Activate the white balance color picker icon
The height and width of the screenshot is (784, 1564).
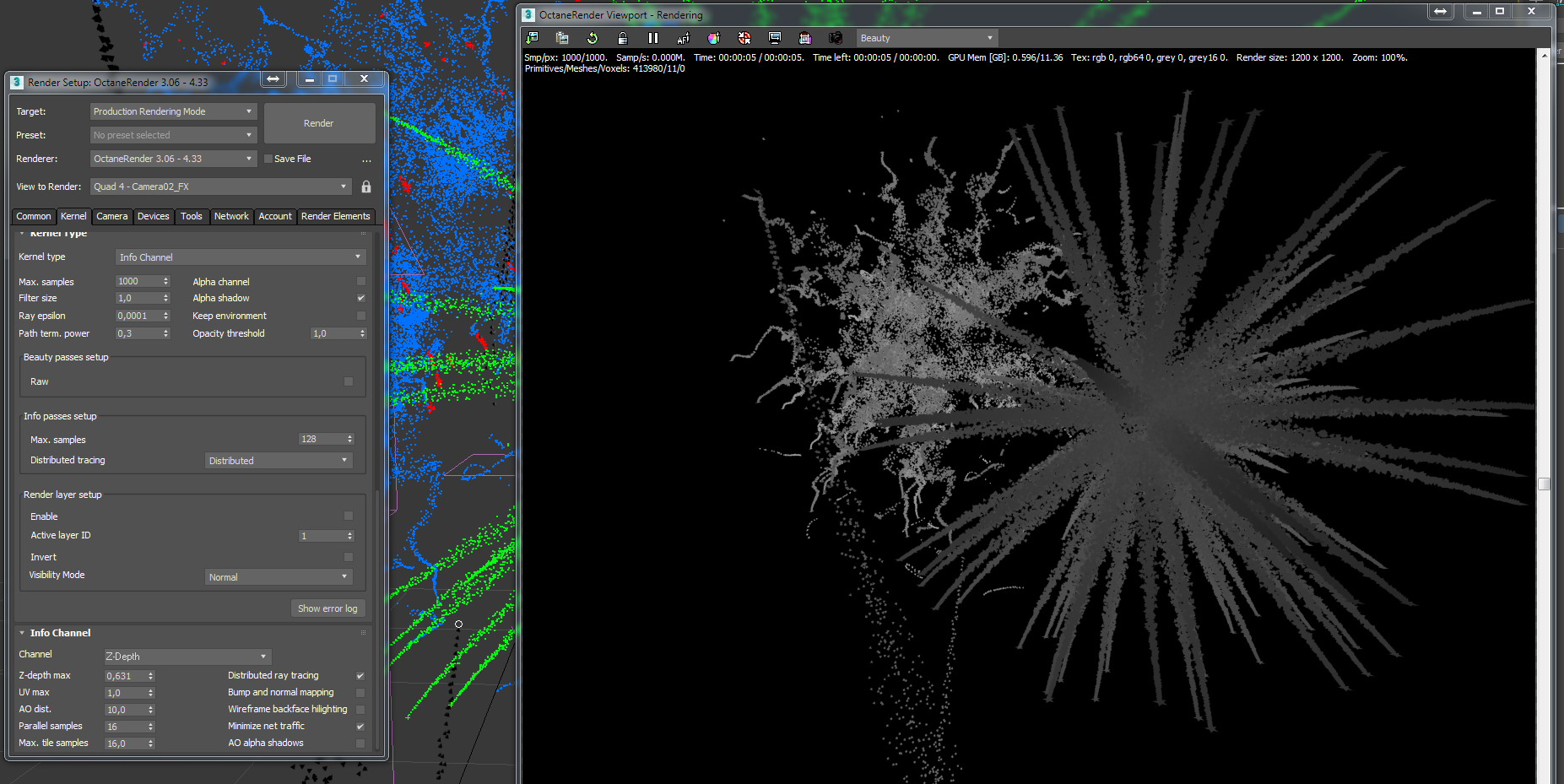[714, 38]
